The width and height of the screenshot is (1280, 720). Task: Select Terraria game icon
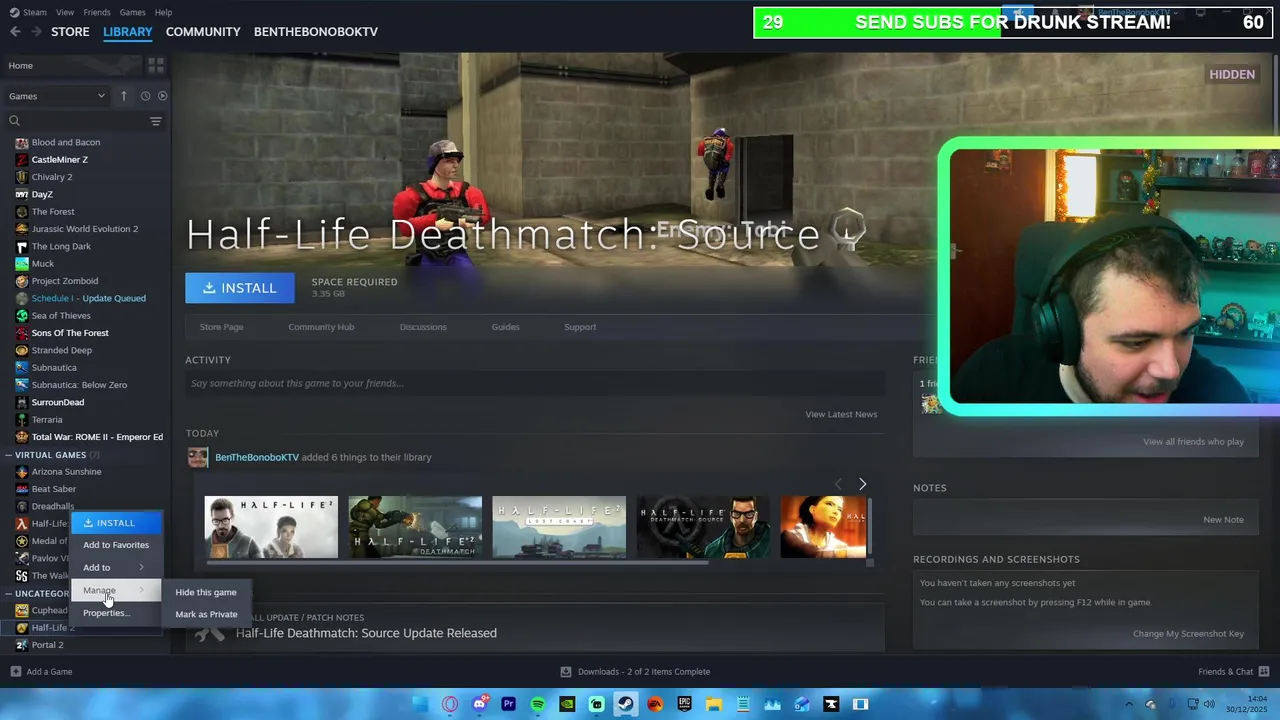[22, 419]
